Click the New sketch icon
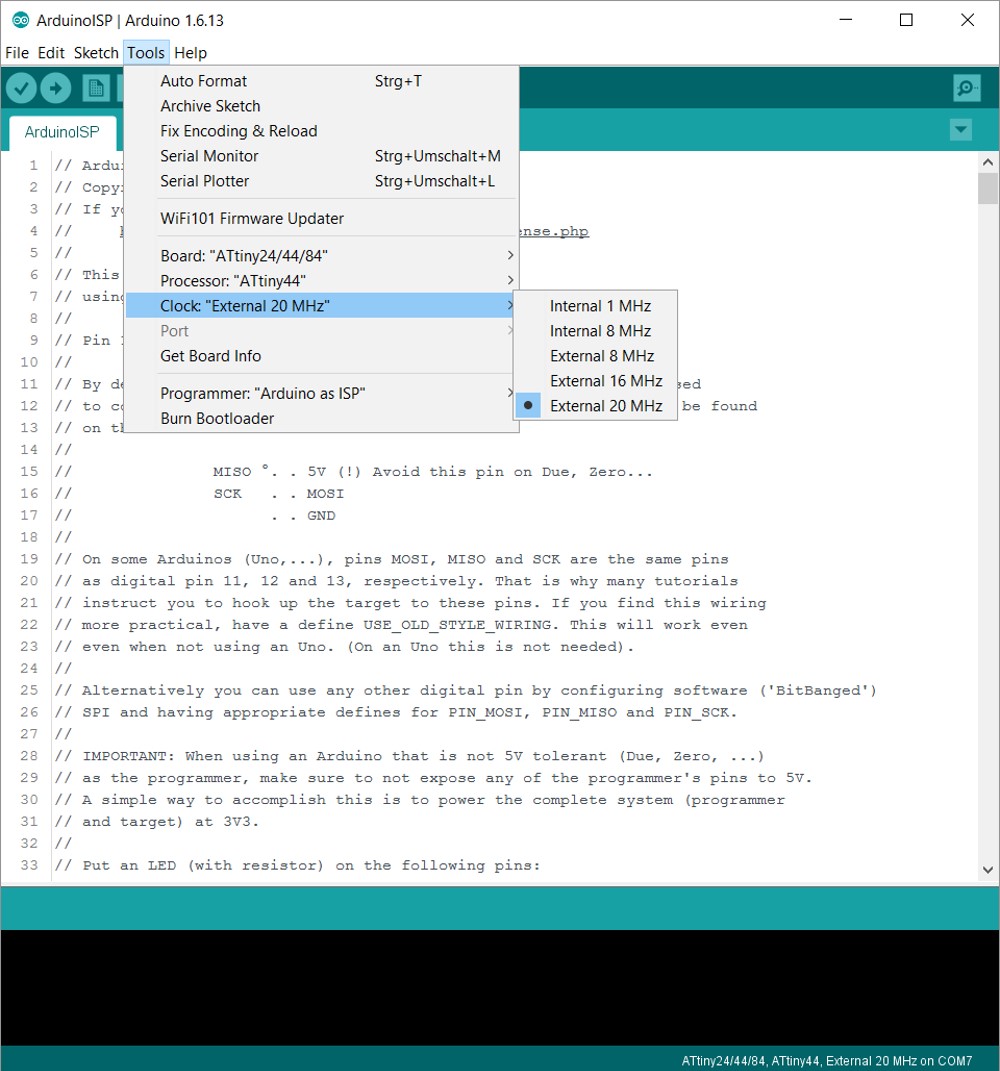Screen dimensions: 1000x1071 point(96,88)
